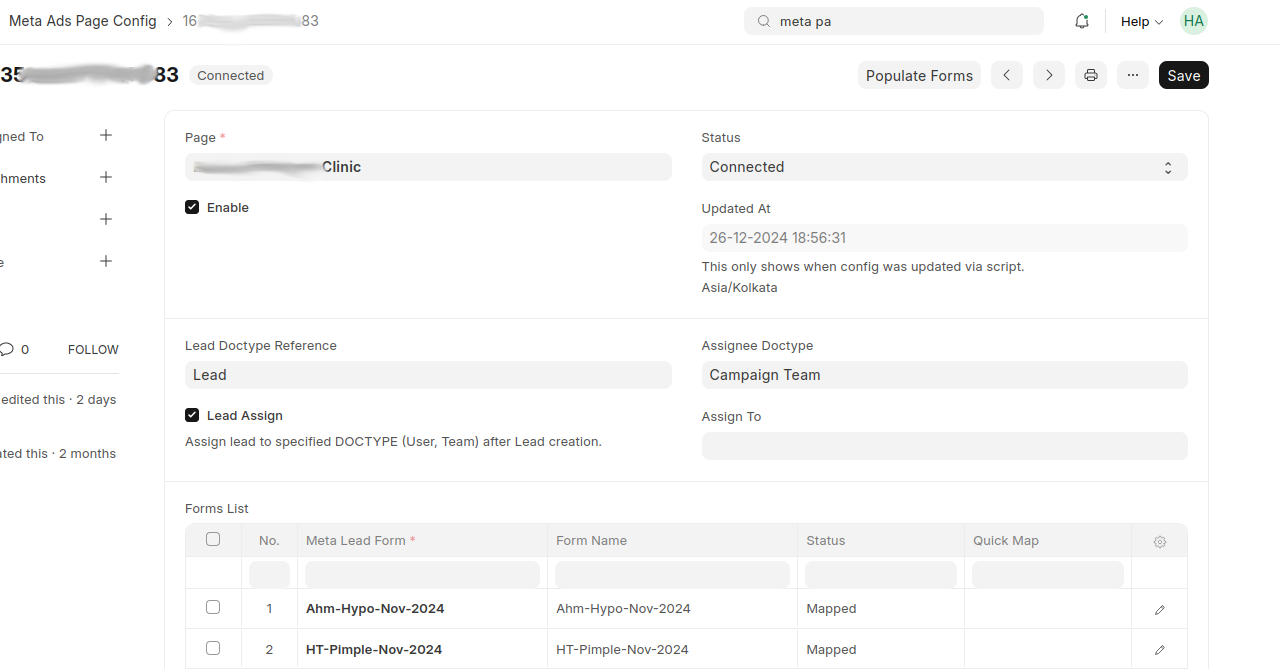Check row 1 Ahm-Hypo-Nov-2024 checkbox

(x=213, y=607)
